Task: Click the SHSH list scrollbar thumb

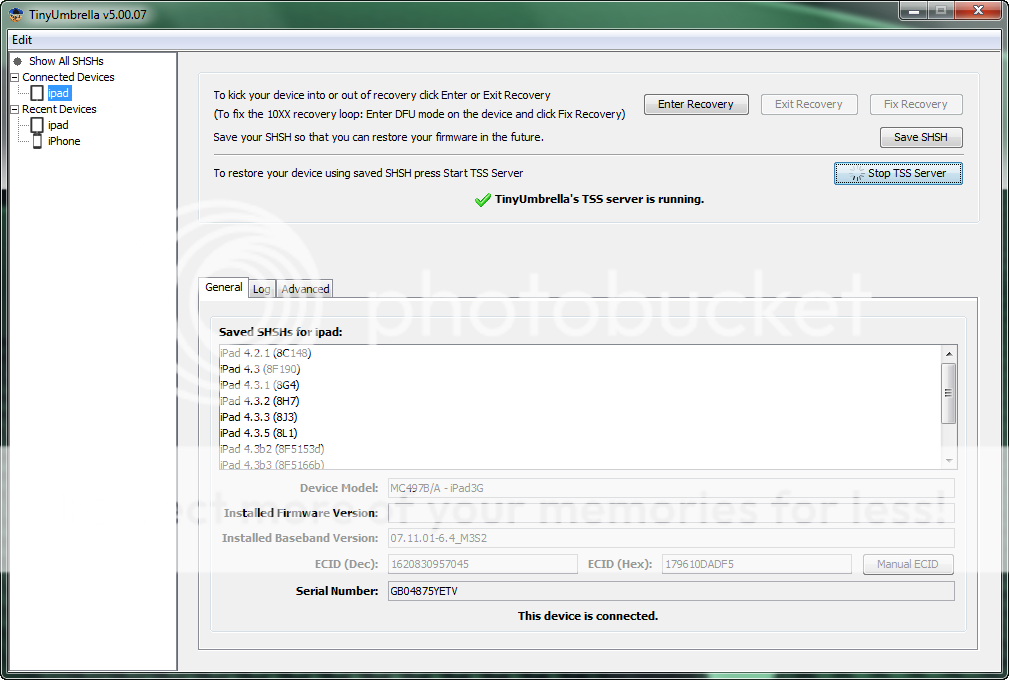Action: [949, 393]
